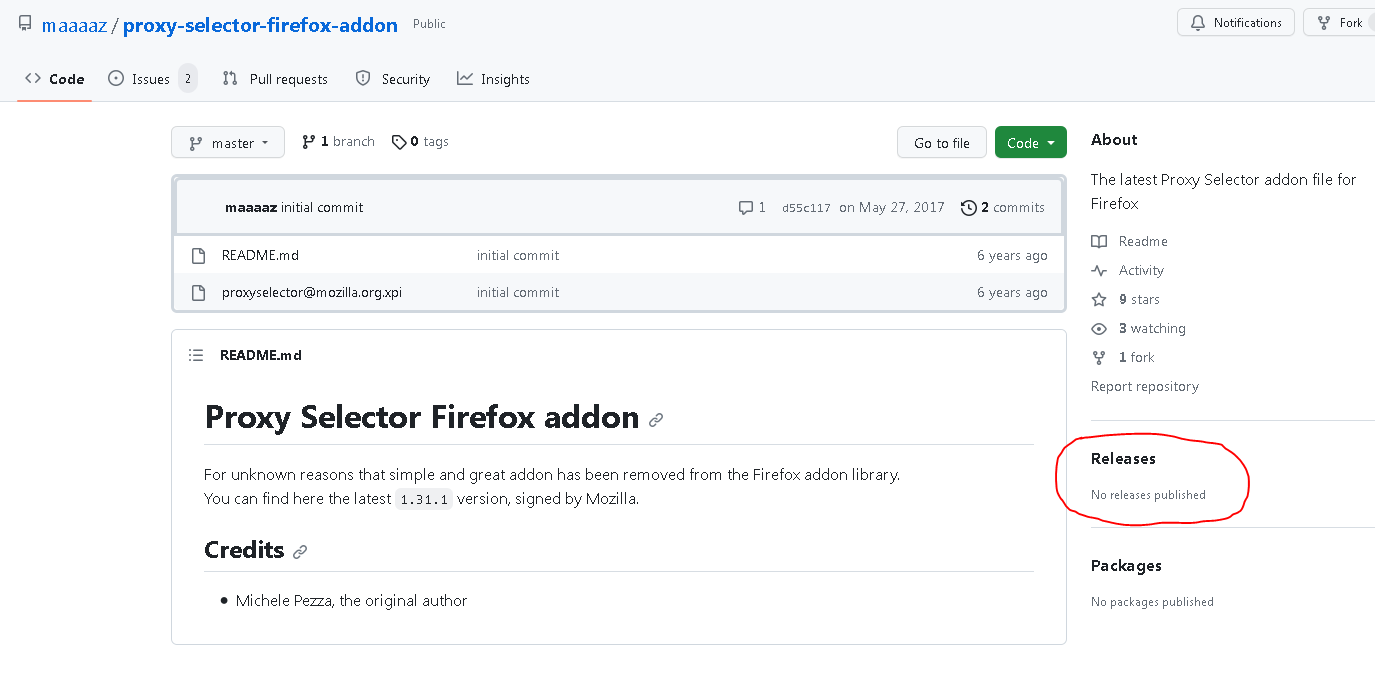The width and height of the screenshot is (1375, 693).
Task: Open the README.md file in file list
Action: (x=260, y=255)
